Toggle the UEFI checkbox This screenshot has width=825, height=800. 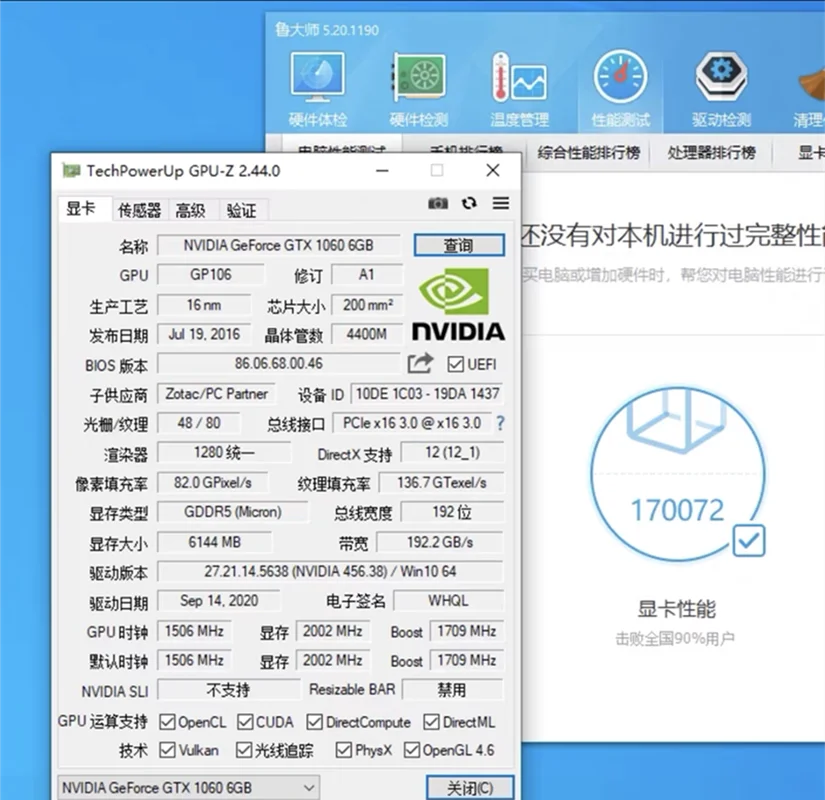(456, 364)
